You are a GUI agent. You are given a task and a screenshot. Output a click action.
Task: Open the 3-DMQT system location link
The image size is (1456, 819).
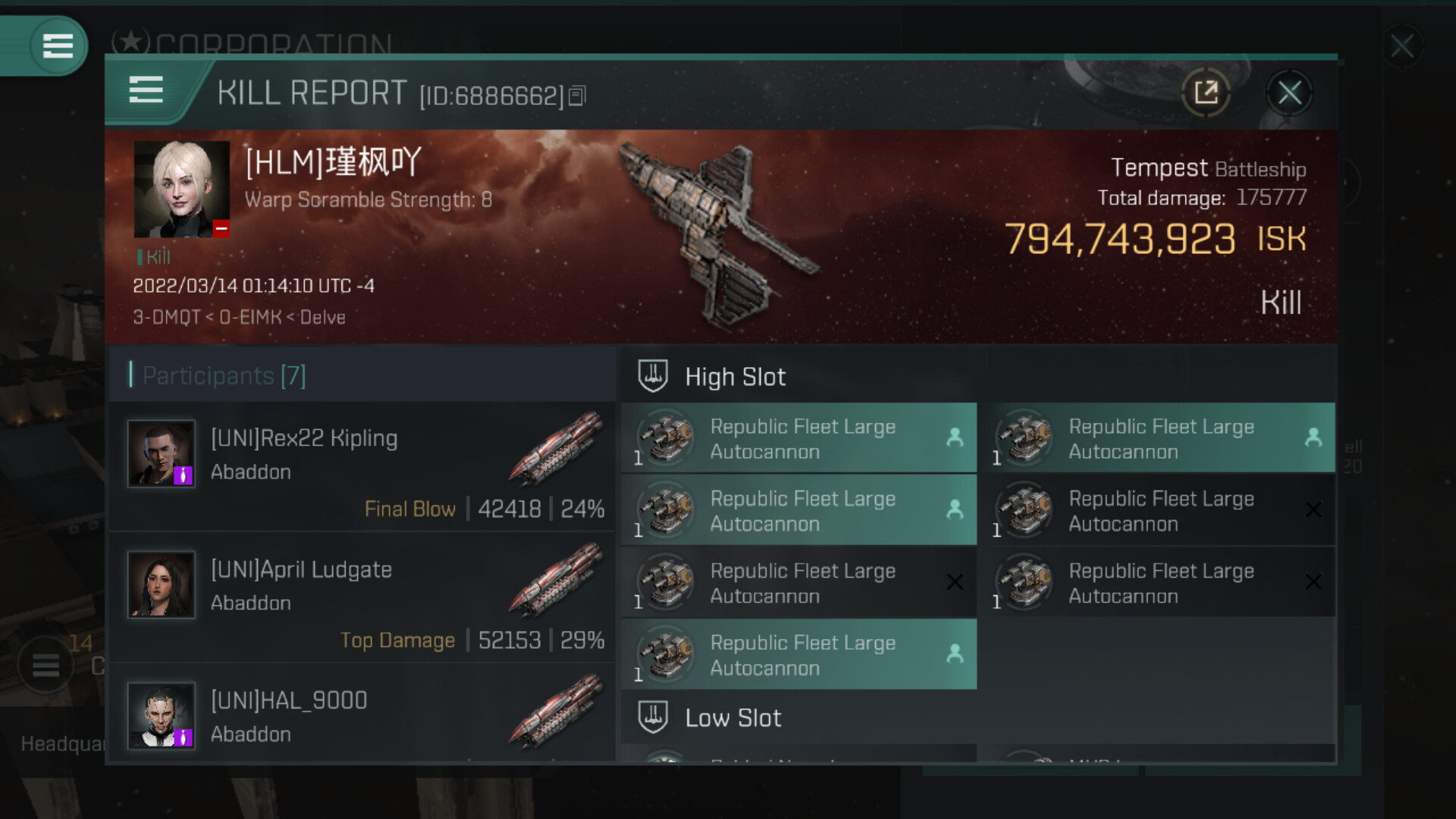166,317
